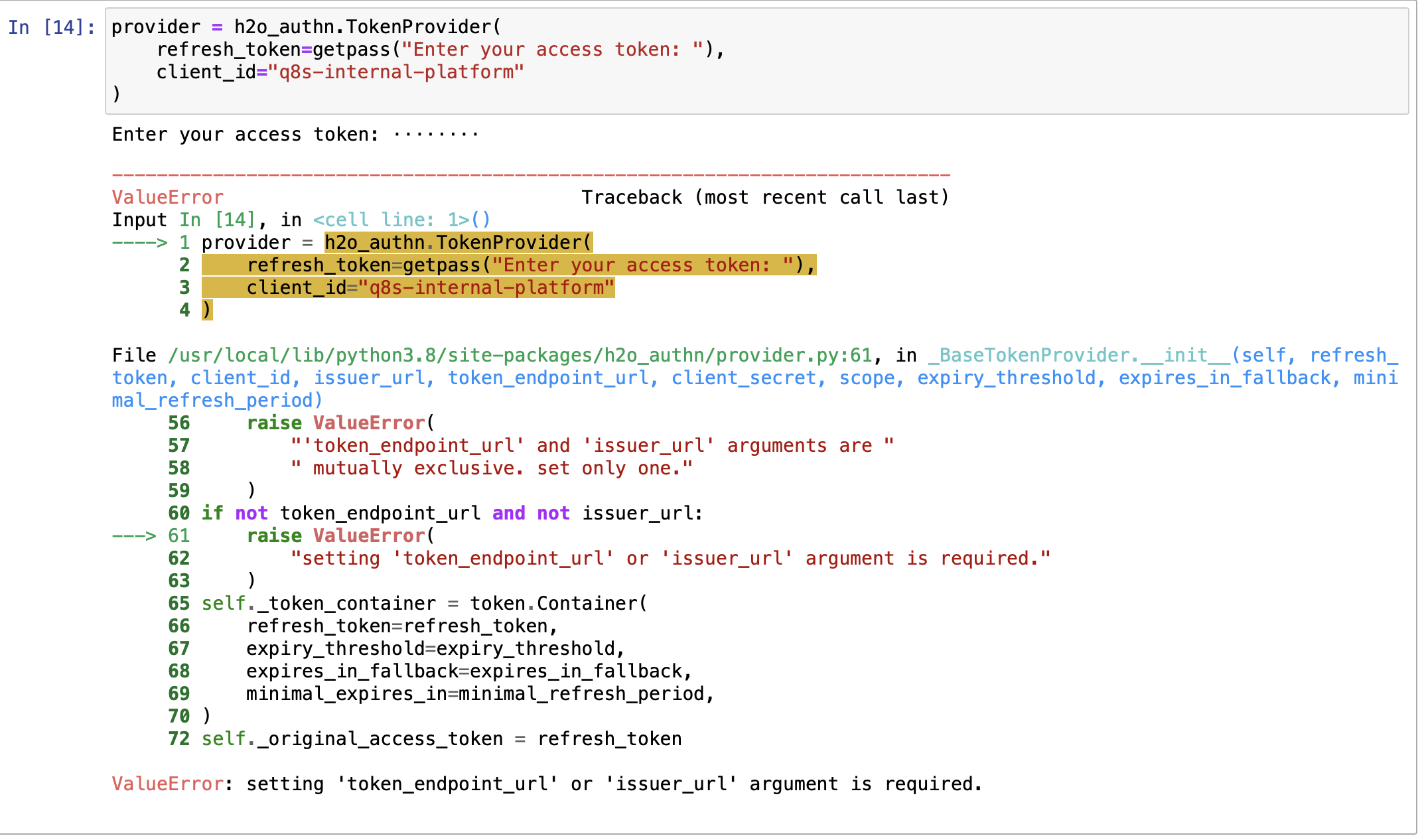Viewport: 1424px width, 840px height.
Task: Click line 72 self._original_access_token assignment
Action: [x=441, y=739]
